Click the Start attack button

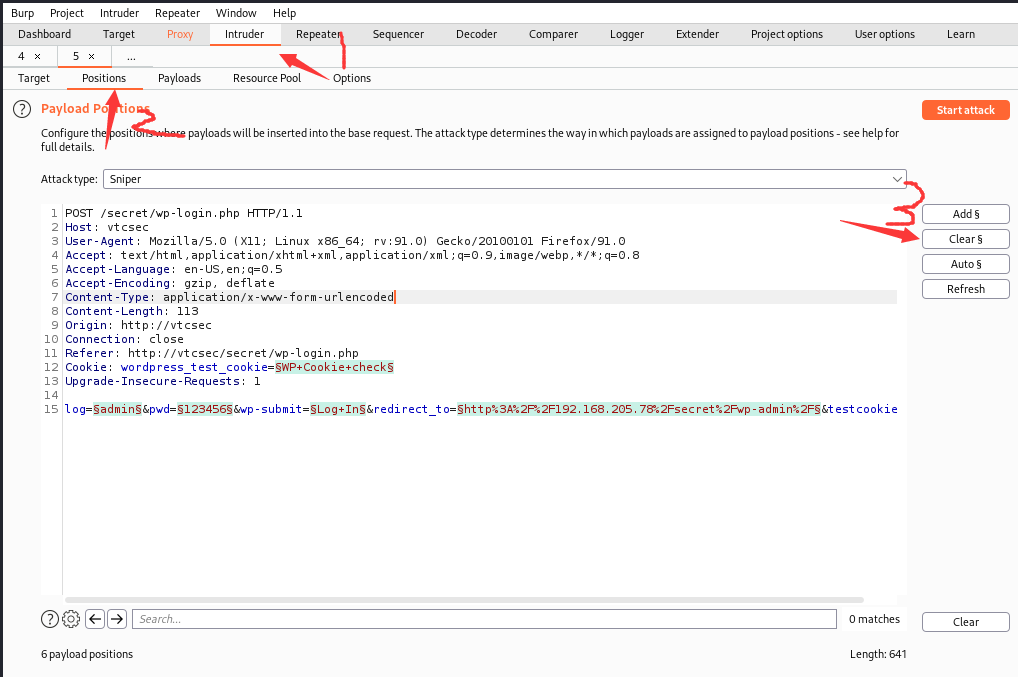[965, 110]
